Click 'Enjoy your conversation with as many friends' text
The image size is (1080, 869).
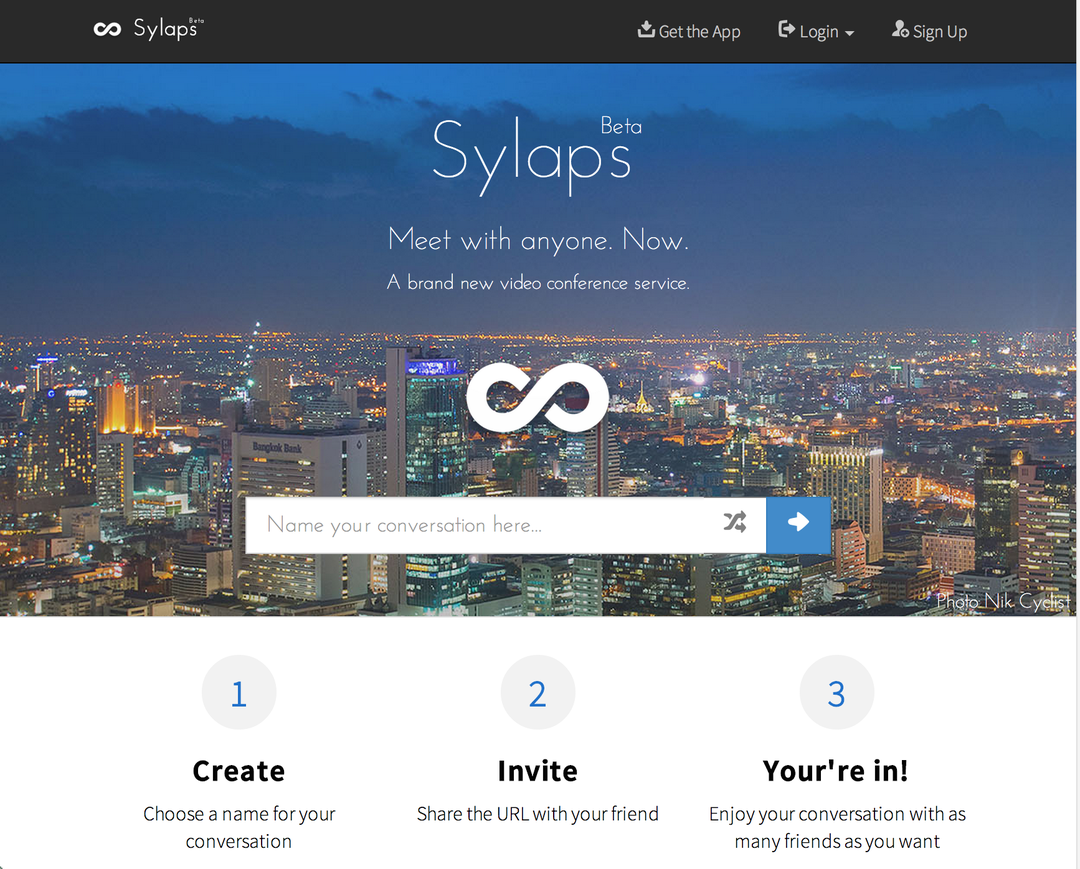tap(837, 827)
